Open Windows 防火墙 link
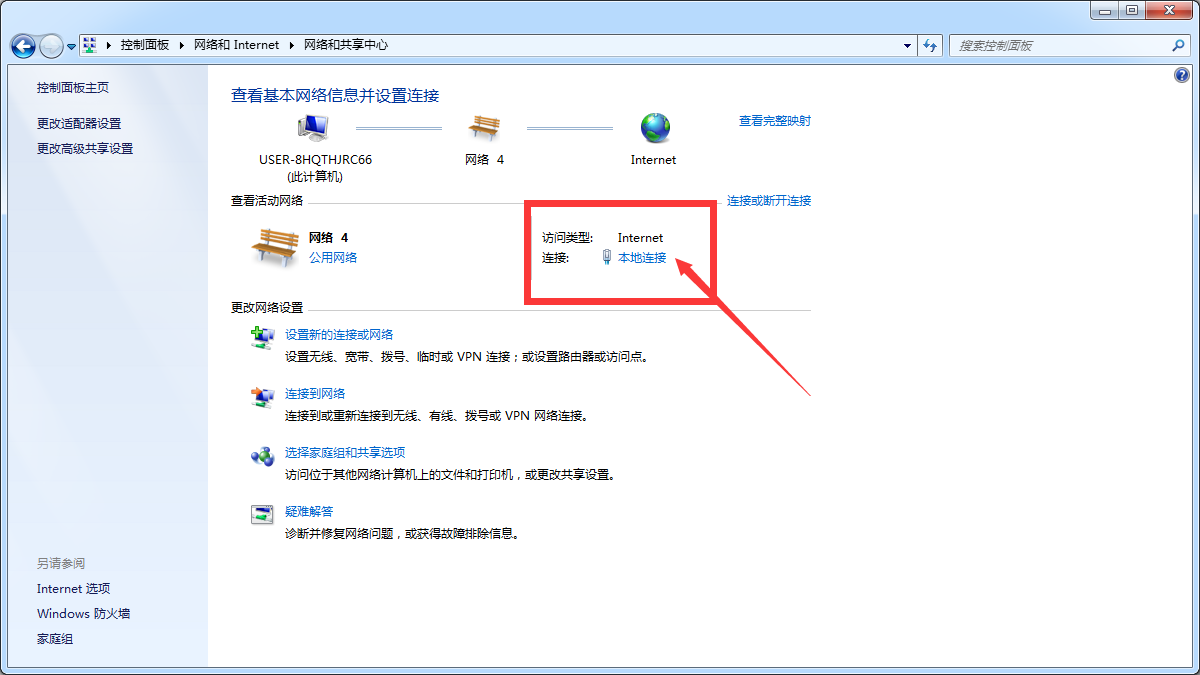The image size is (1200, 675). click(x=84, y=614)
